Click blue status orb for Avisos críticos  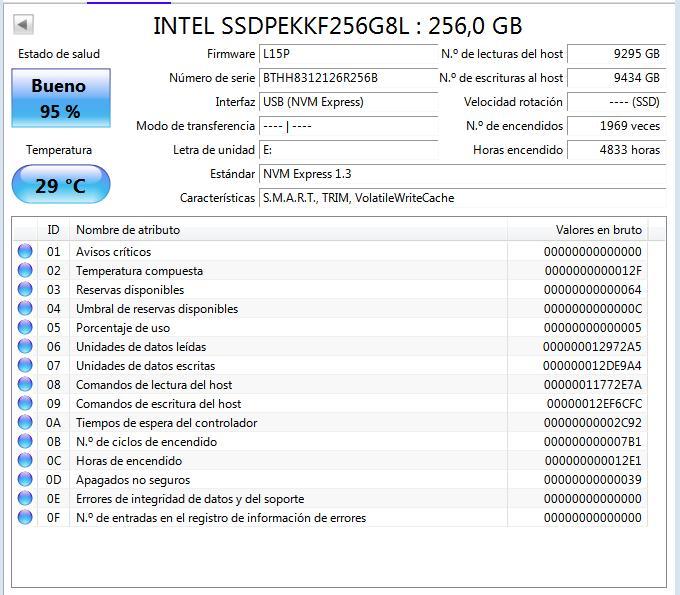tap(25, 252)
